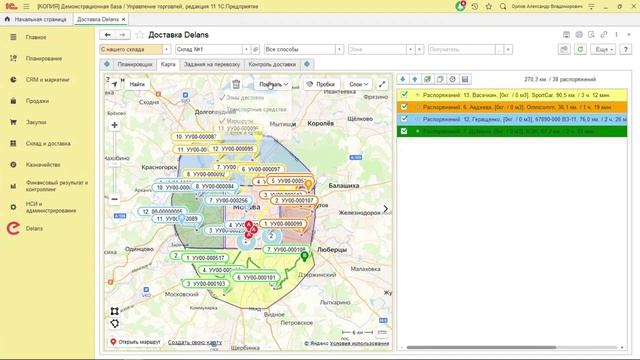This screenshot has height=360, width=640.
Task: Open Условия использования link
Action: [x=359, y=343]
